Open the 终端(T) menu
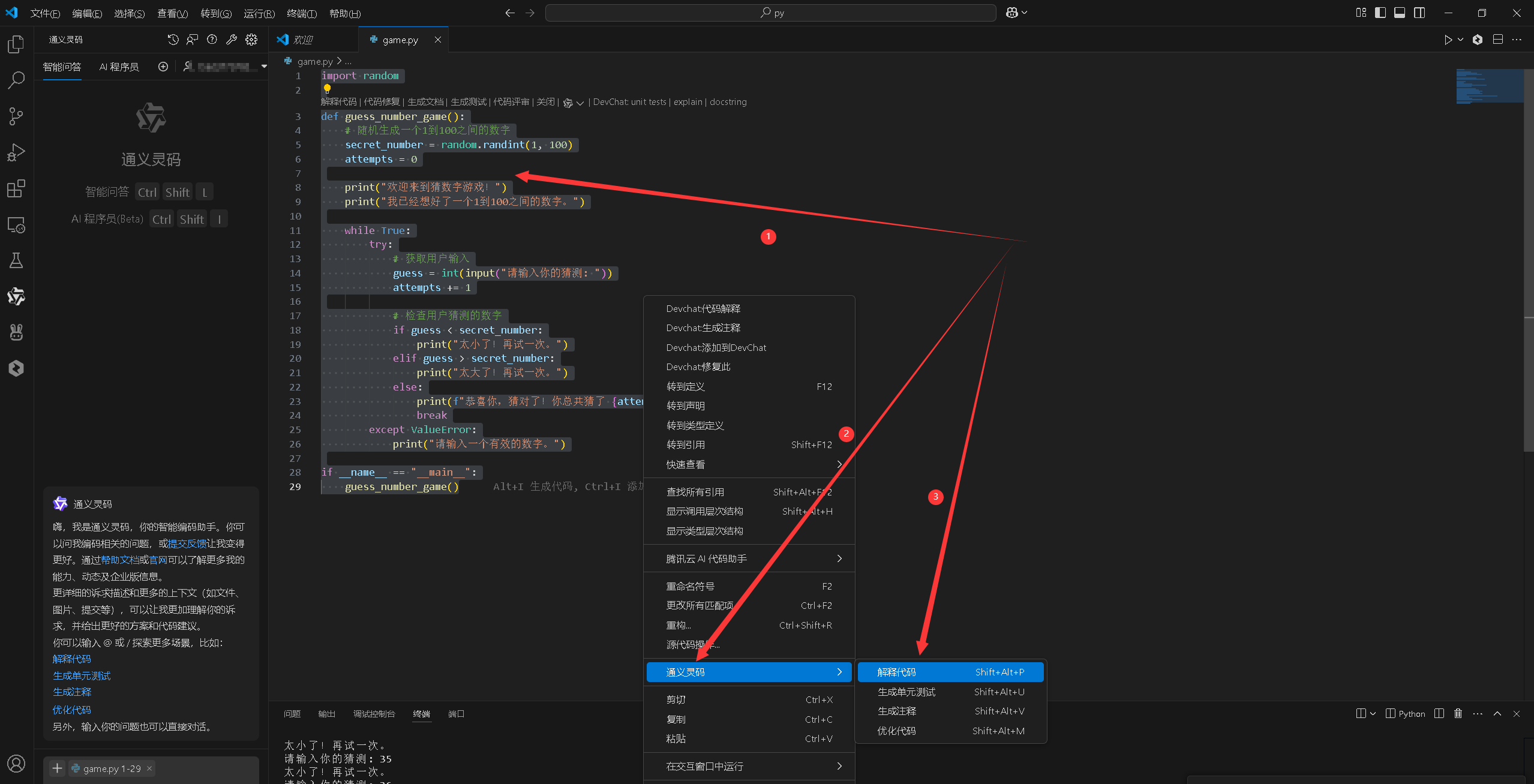Screen dimensions: 1534x784 point(302,13)
